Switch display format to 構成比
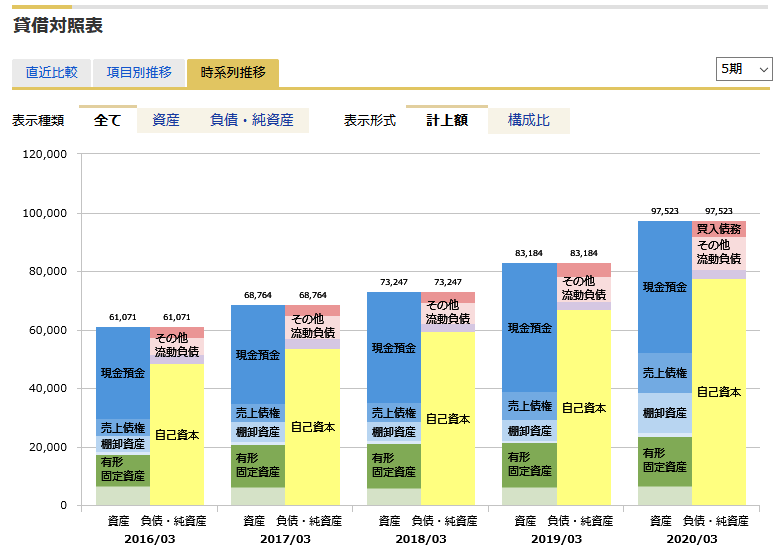This screenshot has height=551, width=778. click(x=529, y=120)
